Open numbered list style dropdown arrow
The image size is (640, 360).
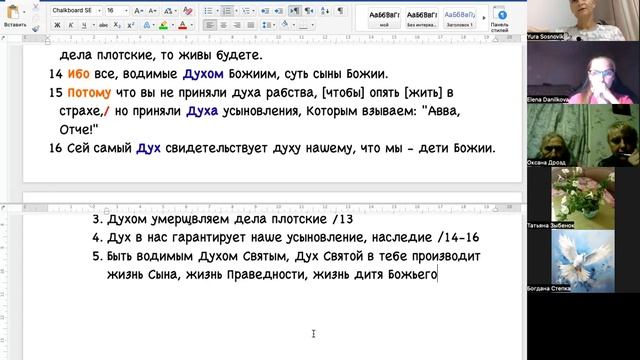236,11
